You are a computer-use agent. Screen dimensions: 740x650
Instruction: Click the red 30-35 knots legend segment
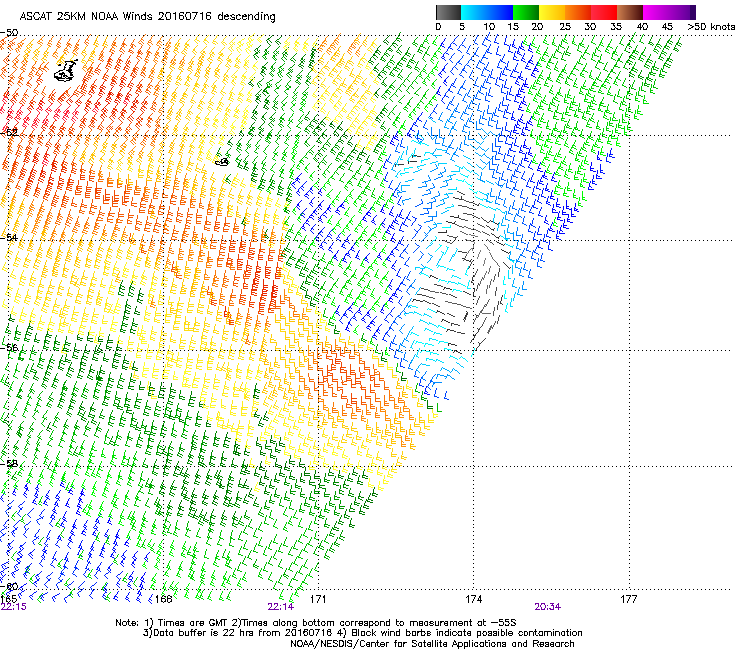(604, 12)
